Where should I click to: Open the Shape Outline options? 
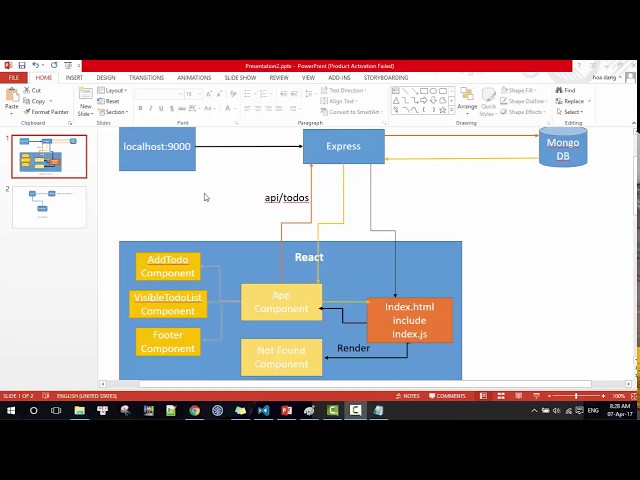(x=523, y=101)
